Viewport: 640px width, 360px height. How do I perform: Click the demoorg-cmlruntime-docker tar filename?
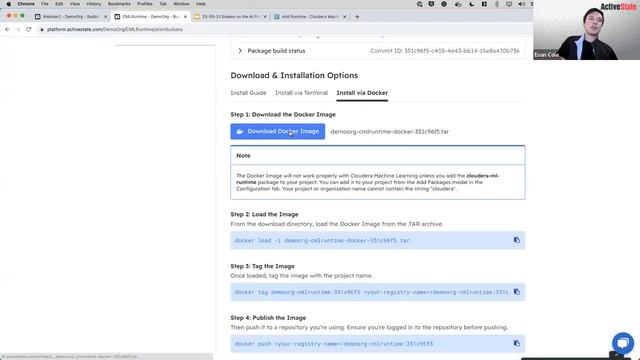pos(389,132)
